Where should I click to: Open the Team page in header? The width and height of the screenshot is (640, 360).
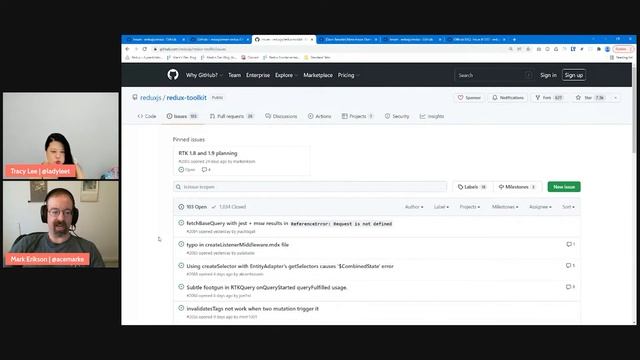coord(234,75)
